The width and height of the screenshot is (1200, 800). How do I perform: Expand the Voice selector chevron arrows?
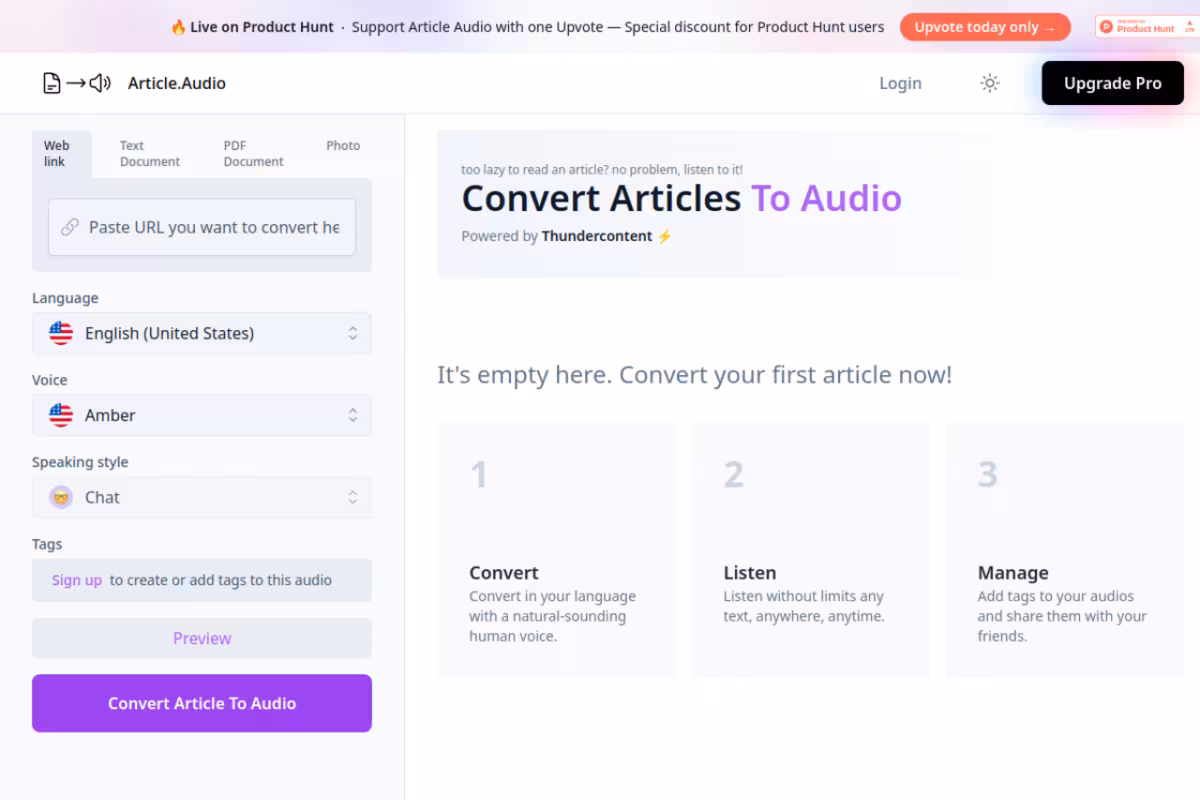click(x=353, y=415)
